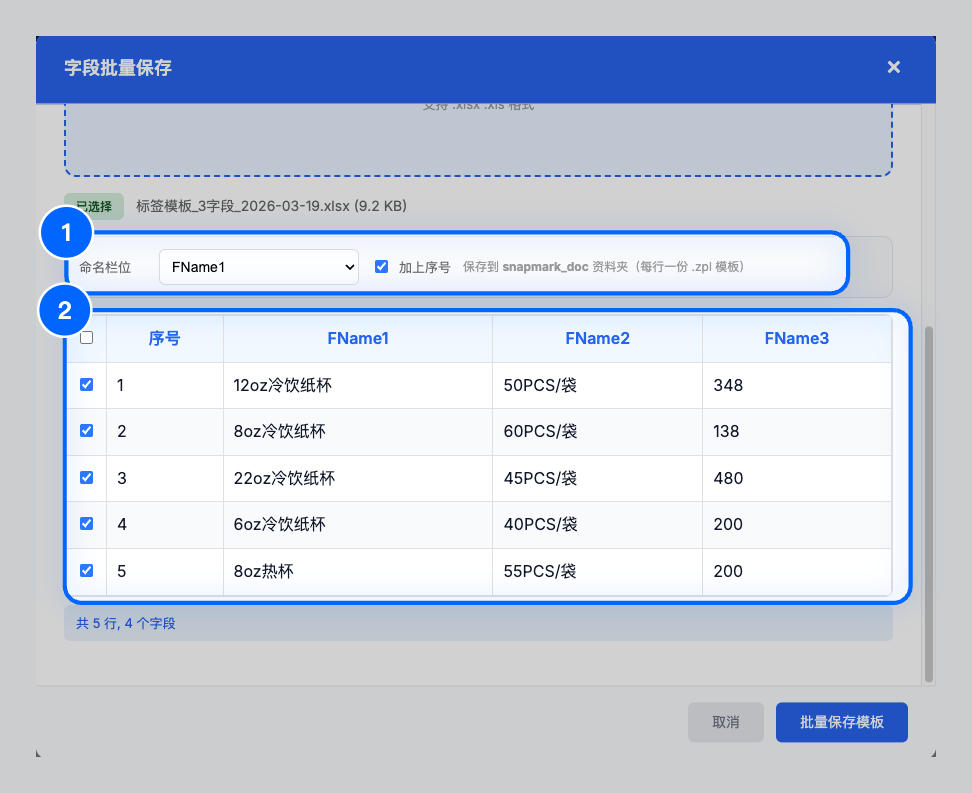
Task: Click the dialog's vertical scrollbar thumb
Action: coord(928,500)
